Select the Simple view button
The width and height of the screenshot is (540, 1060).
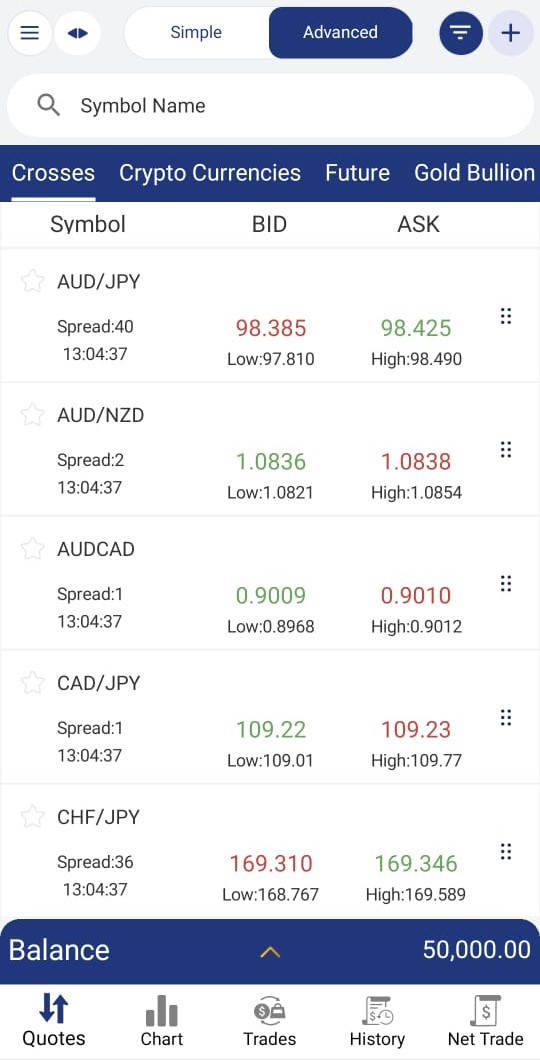[196, 32]
